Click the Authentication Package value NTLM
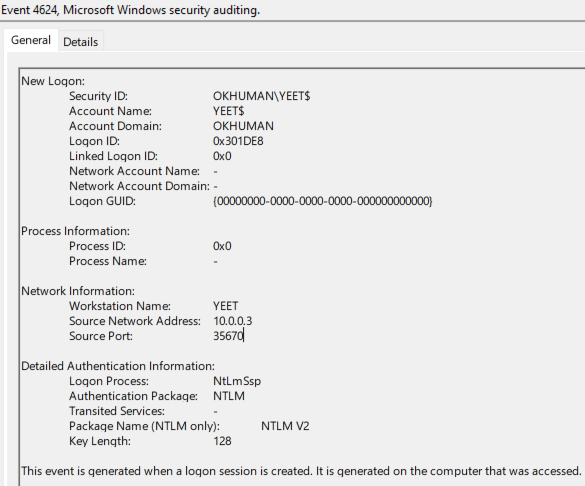 pos(229,396)
